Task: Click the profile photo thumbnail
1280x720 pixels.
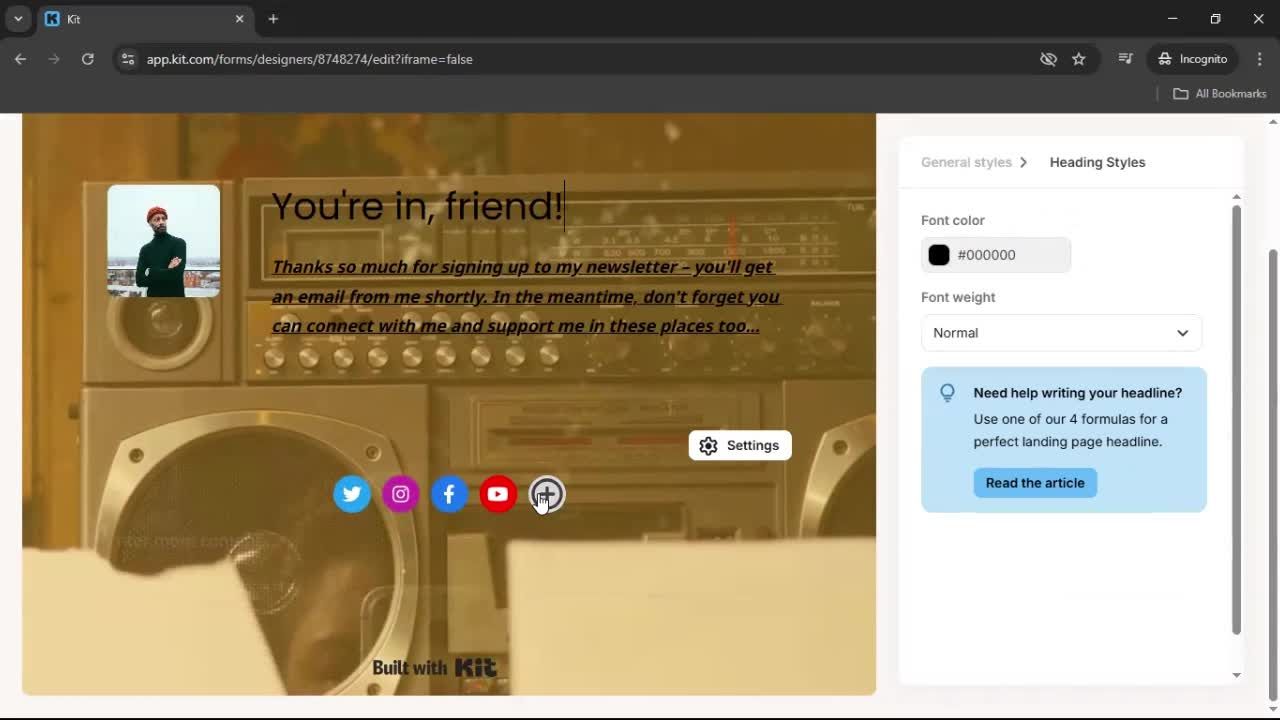Action: (x=162, y=241)
